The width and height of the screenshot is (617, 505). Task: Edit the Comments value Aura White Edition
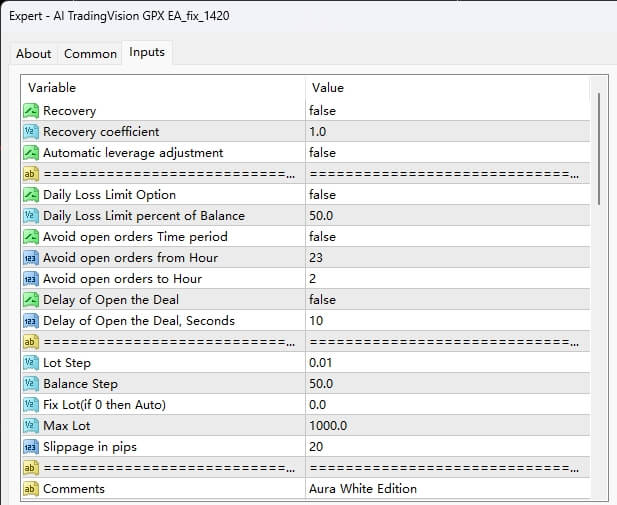363,489
